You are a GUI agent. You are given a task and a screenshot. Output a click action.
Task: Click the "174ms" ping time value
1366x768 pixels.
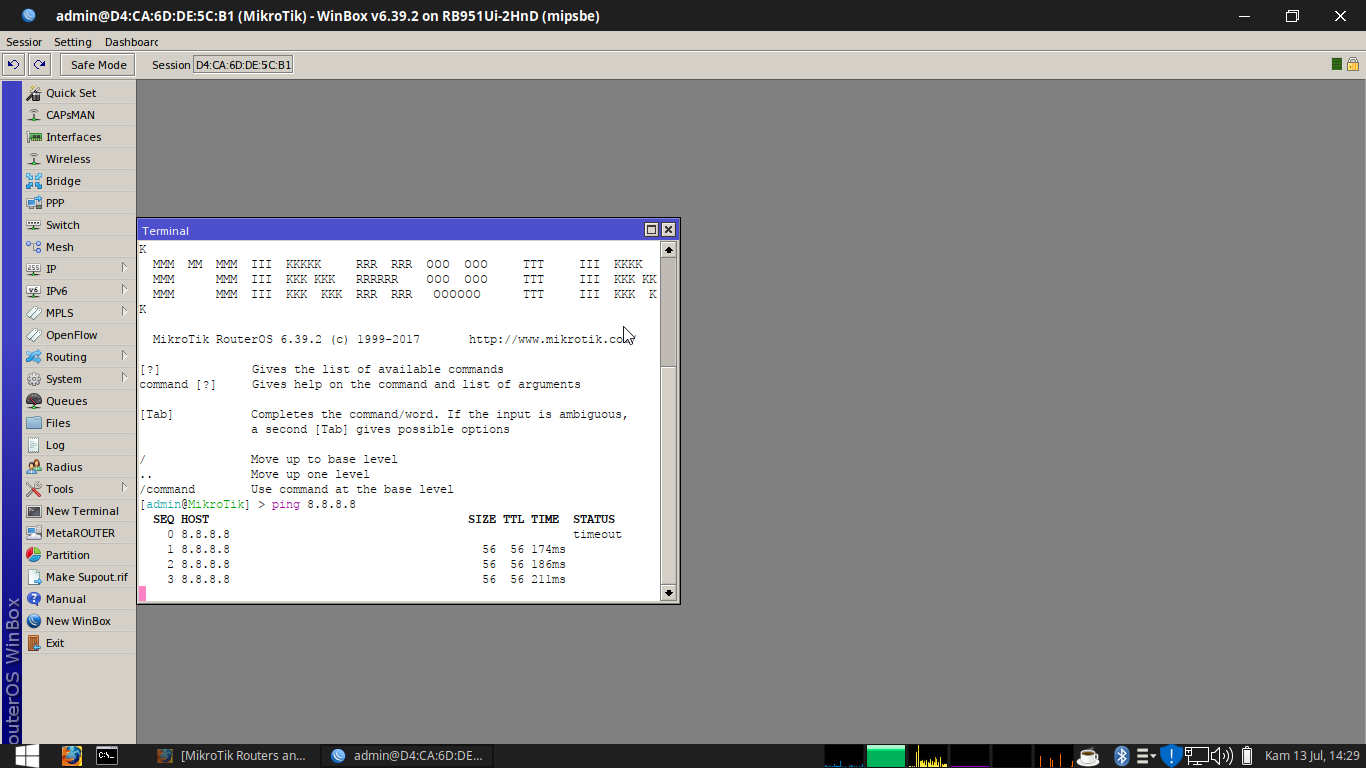[x=548, y=550]
